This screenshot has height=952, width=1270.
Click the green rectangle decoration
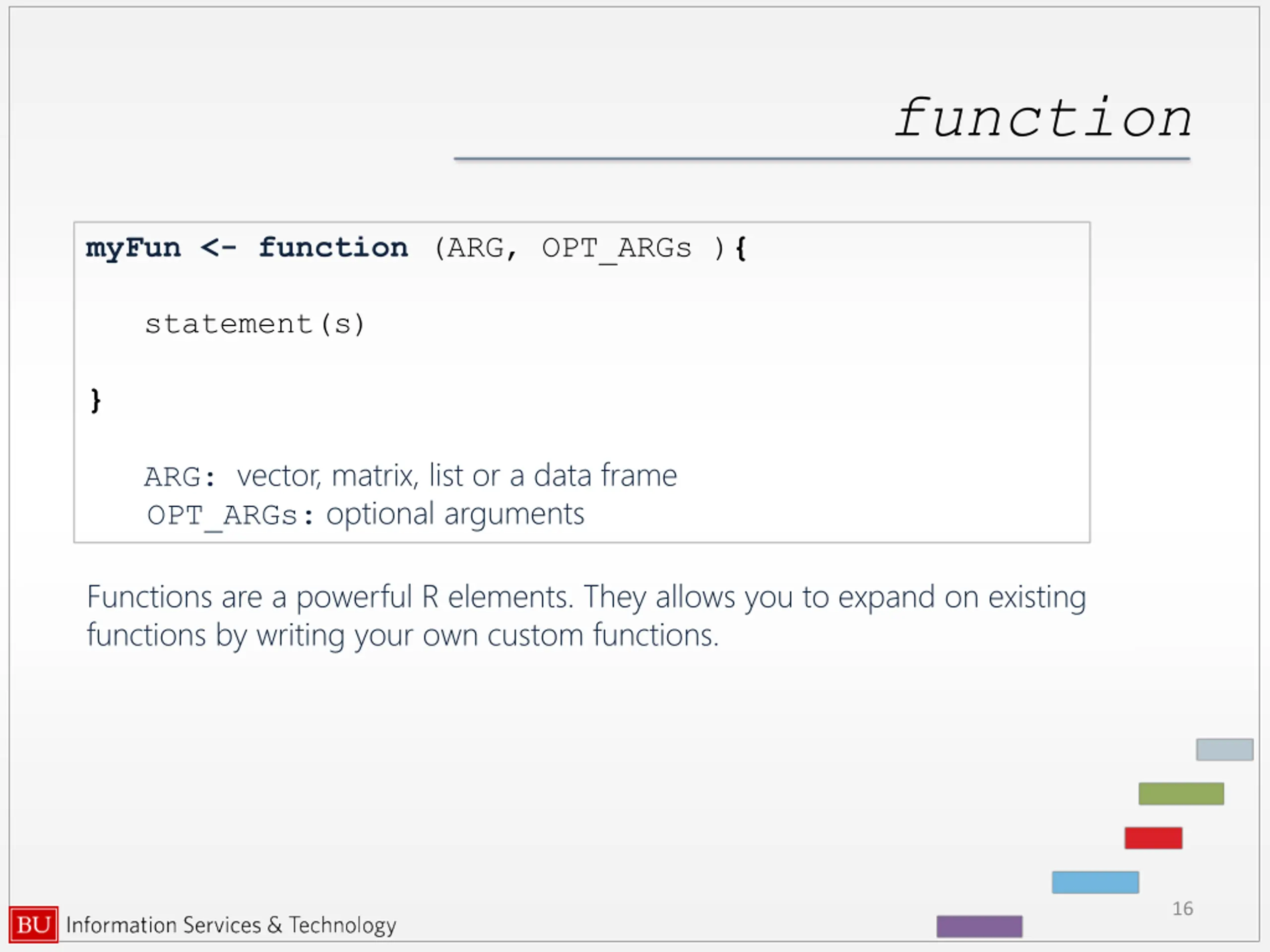[1182, 794]
